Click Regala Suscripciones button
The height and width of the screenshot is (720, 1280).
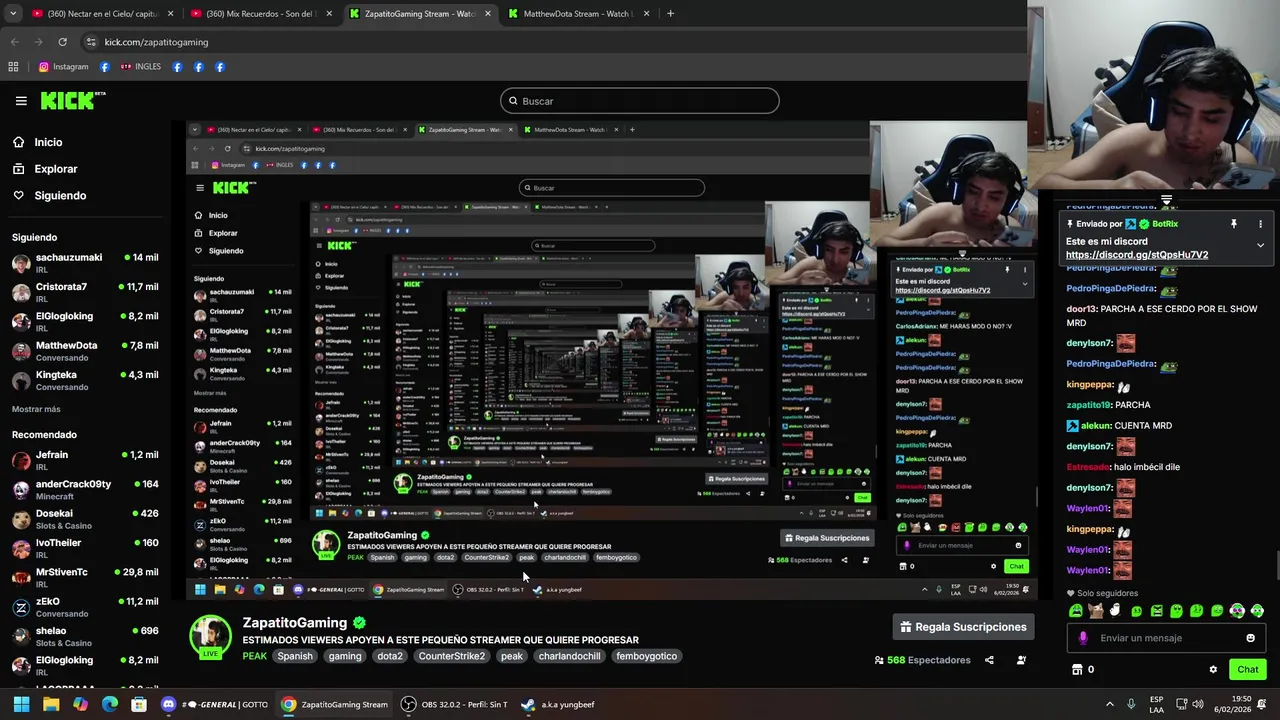pos(963,627)
